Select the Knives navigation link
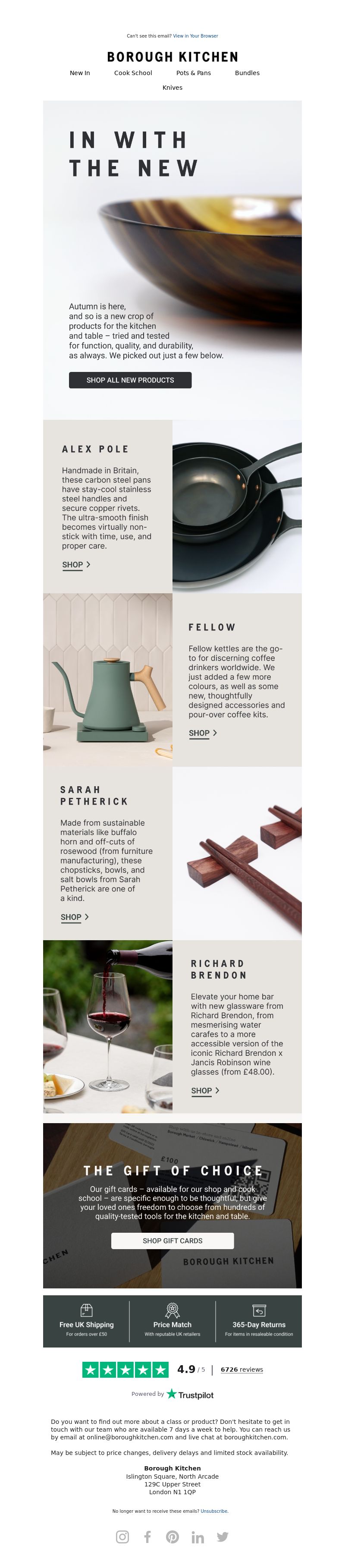Image resolution: width=345 pixels, height=1568 pixels. (x=172, y=88)
